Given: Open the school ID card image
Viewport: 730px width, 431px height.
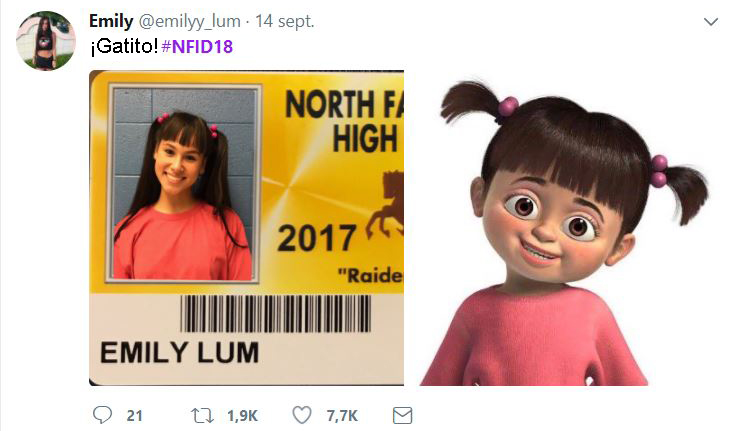Looking at the screenshot, I should click(246, 228).
